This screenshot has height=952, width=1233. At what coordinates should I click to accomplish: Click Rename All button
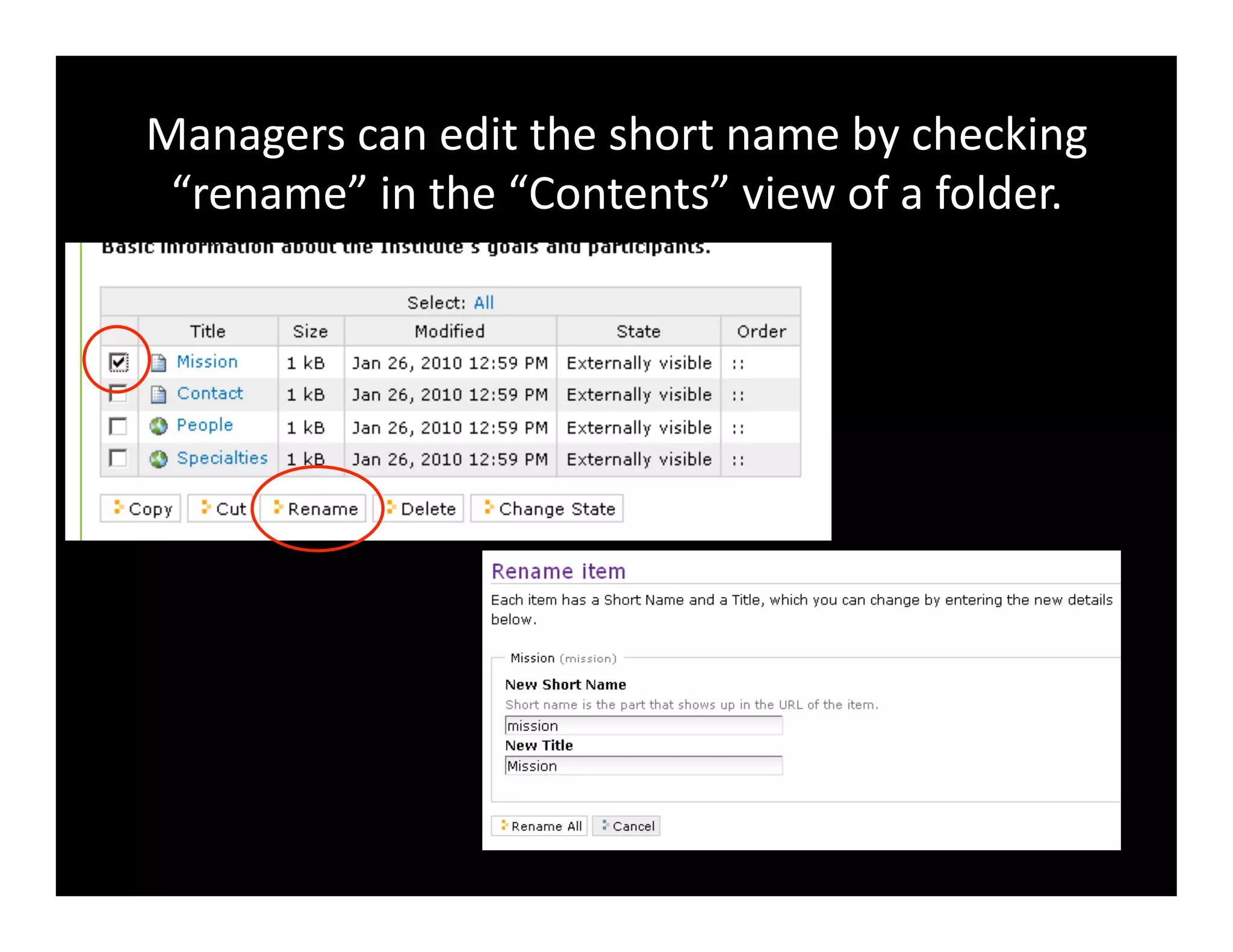[x=539, y=826]
